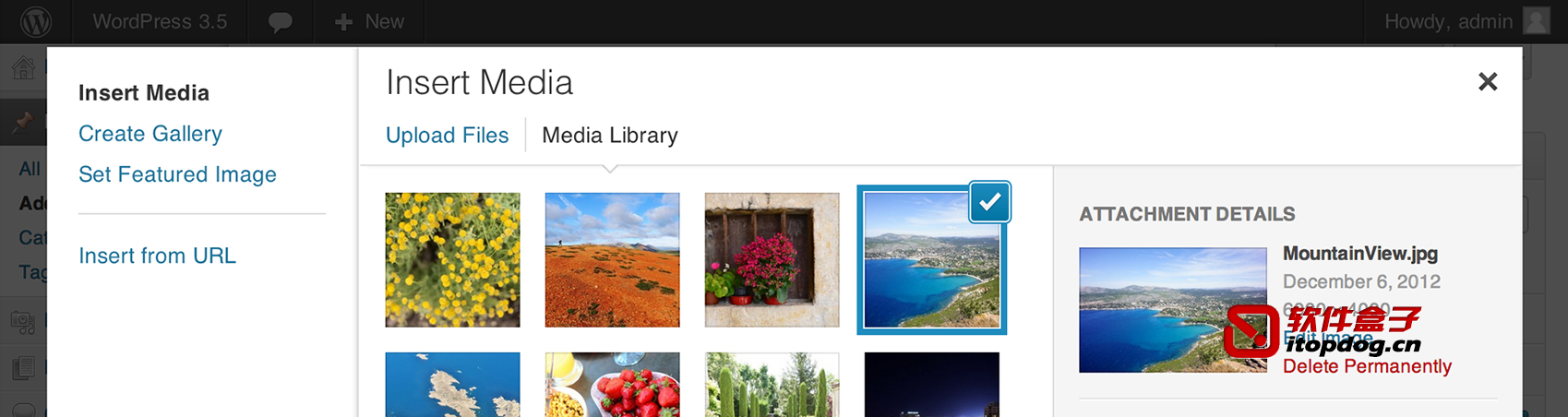The height and width of the screenshot is (417, 1568).
Task: Select the orange desert landscape thumbnail
Action: tap(612, 260)
